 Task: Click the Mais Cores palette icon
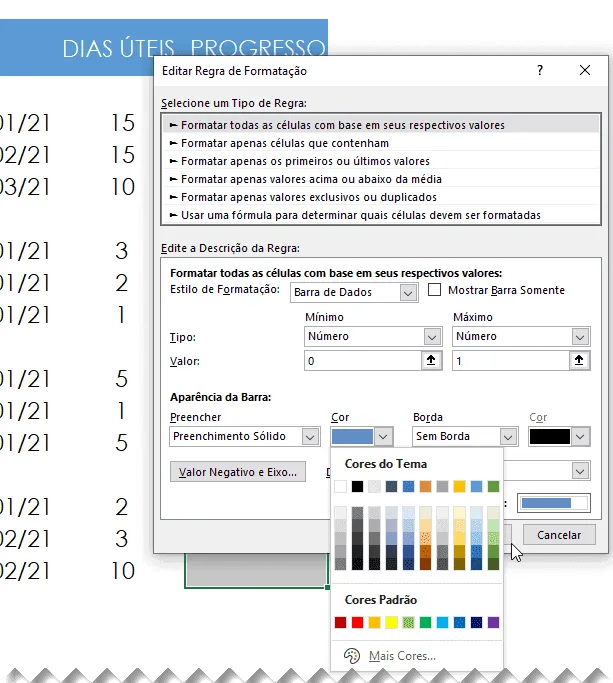352,656
